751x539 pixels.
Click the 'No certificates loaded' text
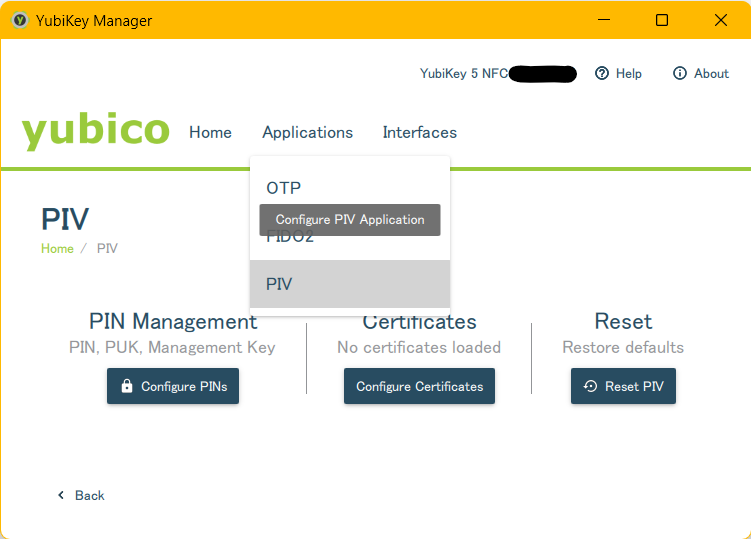(x=419, y=347)
